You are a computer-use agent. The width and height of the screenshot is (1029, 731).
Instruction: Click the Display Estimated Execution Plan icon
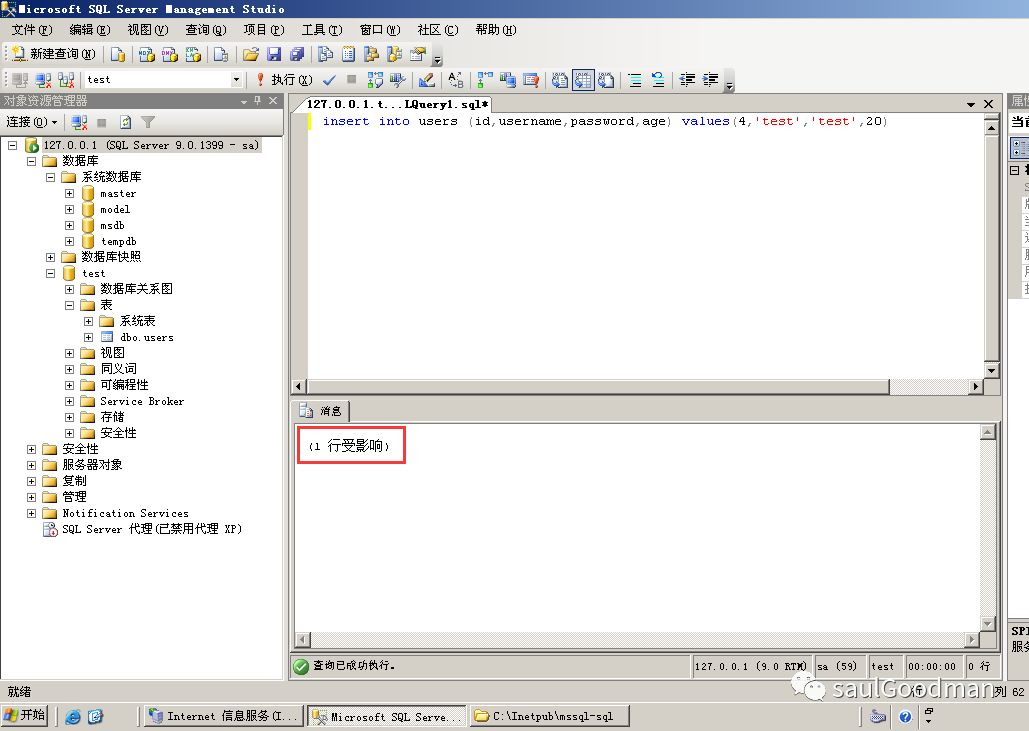375,79
